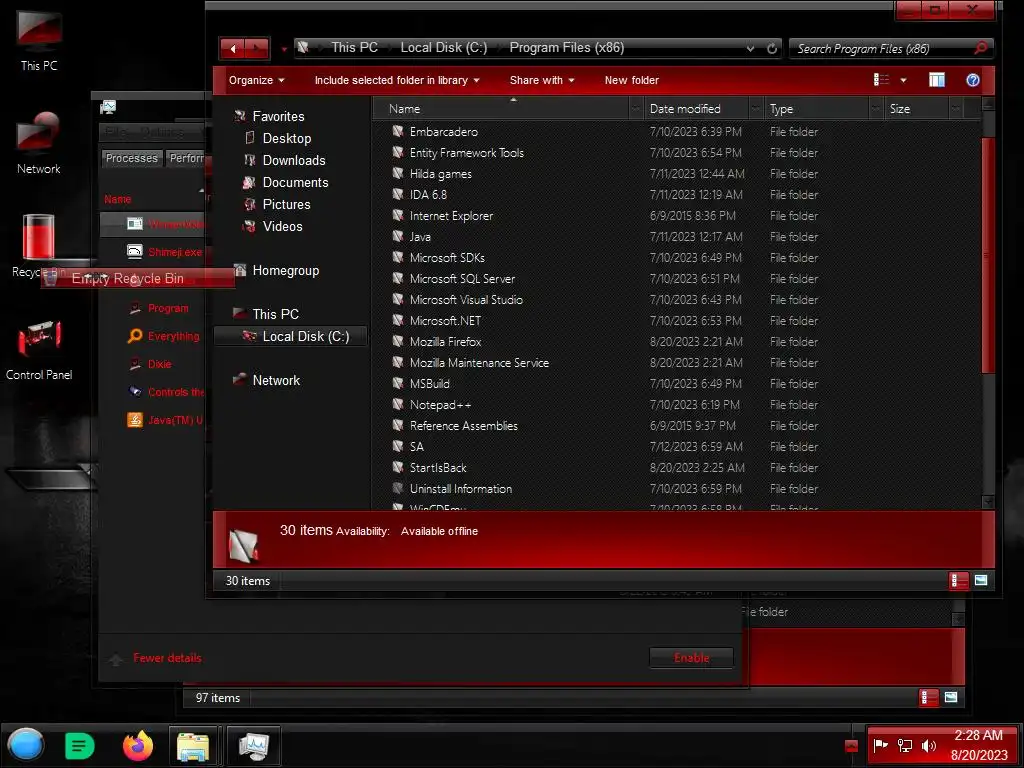Select the Uninstall Information folder

click(460, 488)
